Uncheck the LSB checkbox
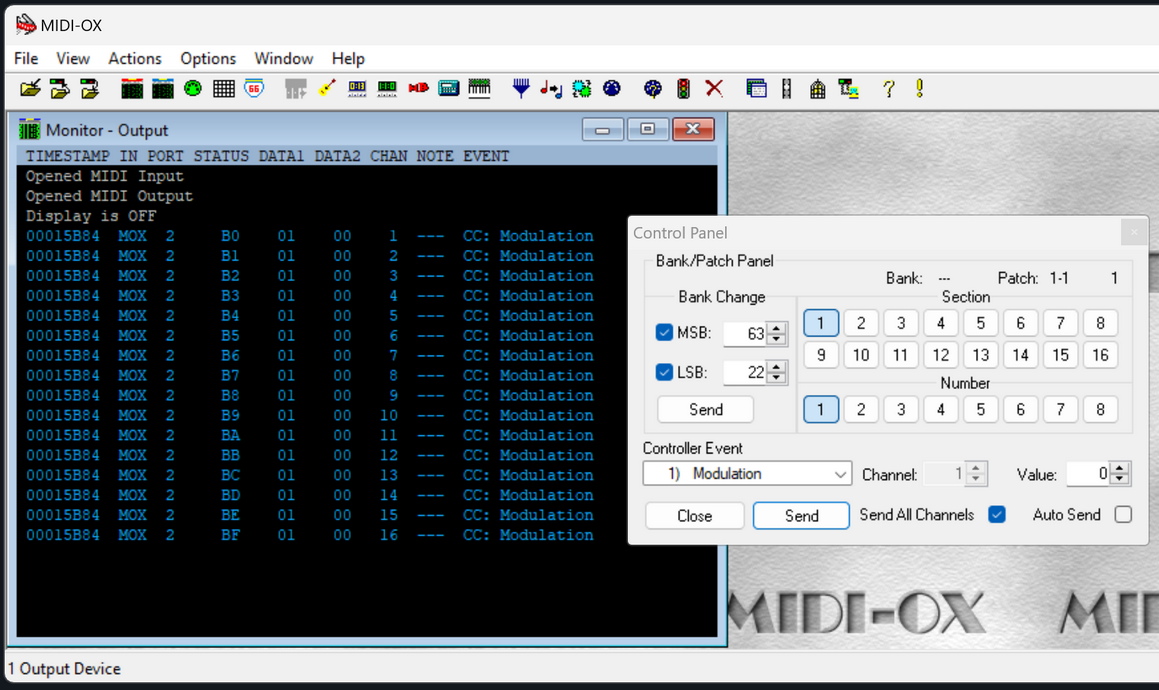This screenshot has width=1159, height=690. [664, 372]
